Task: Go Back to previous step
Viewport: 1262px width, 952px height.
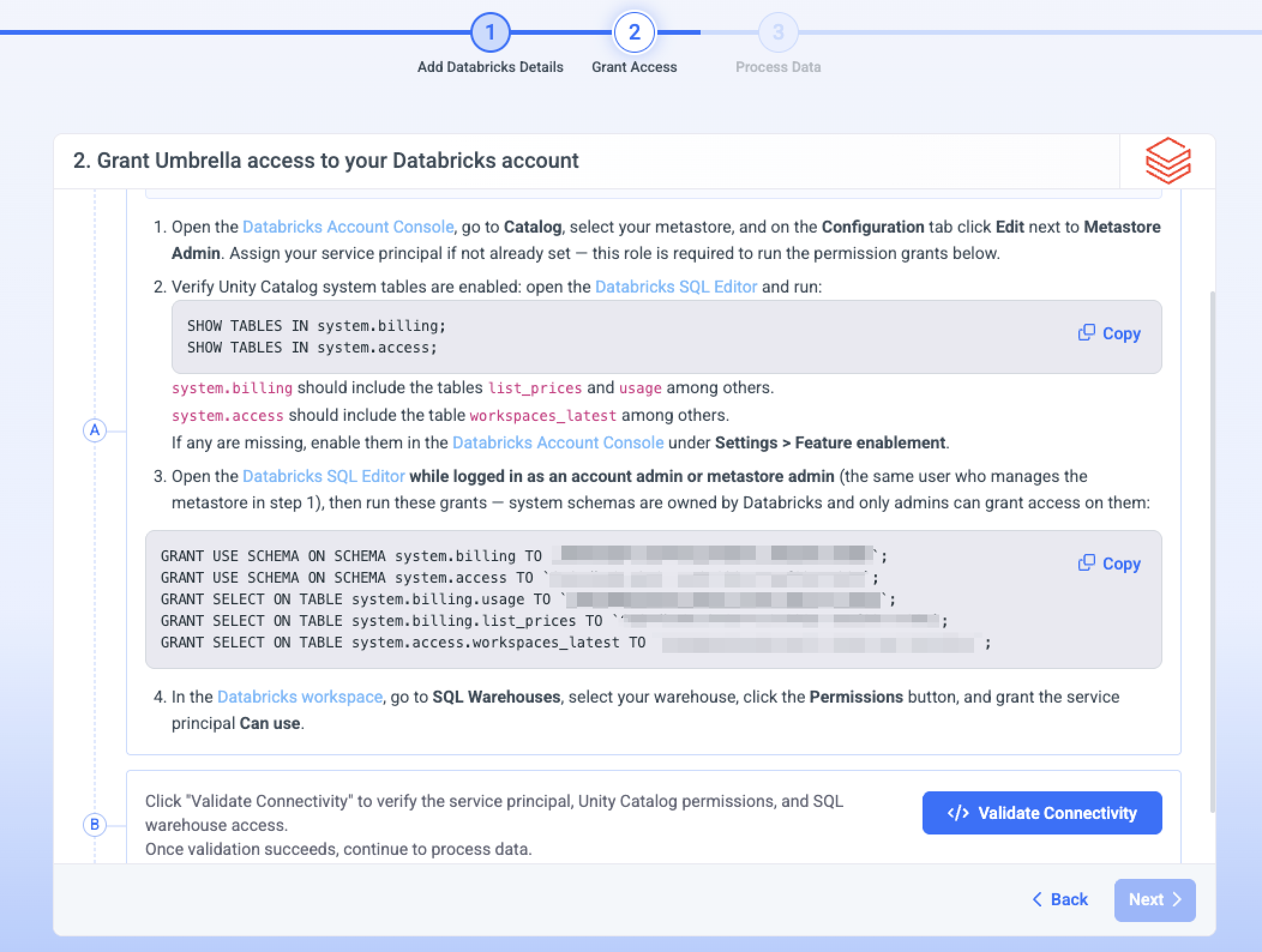Action: click(x=1060, y=899)
